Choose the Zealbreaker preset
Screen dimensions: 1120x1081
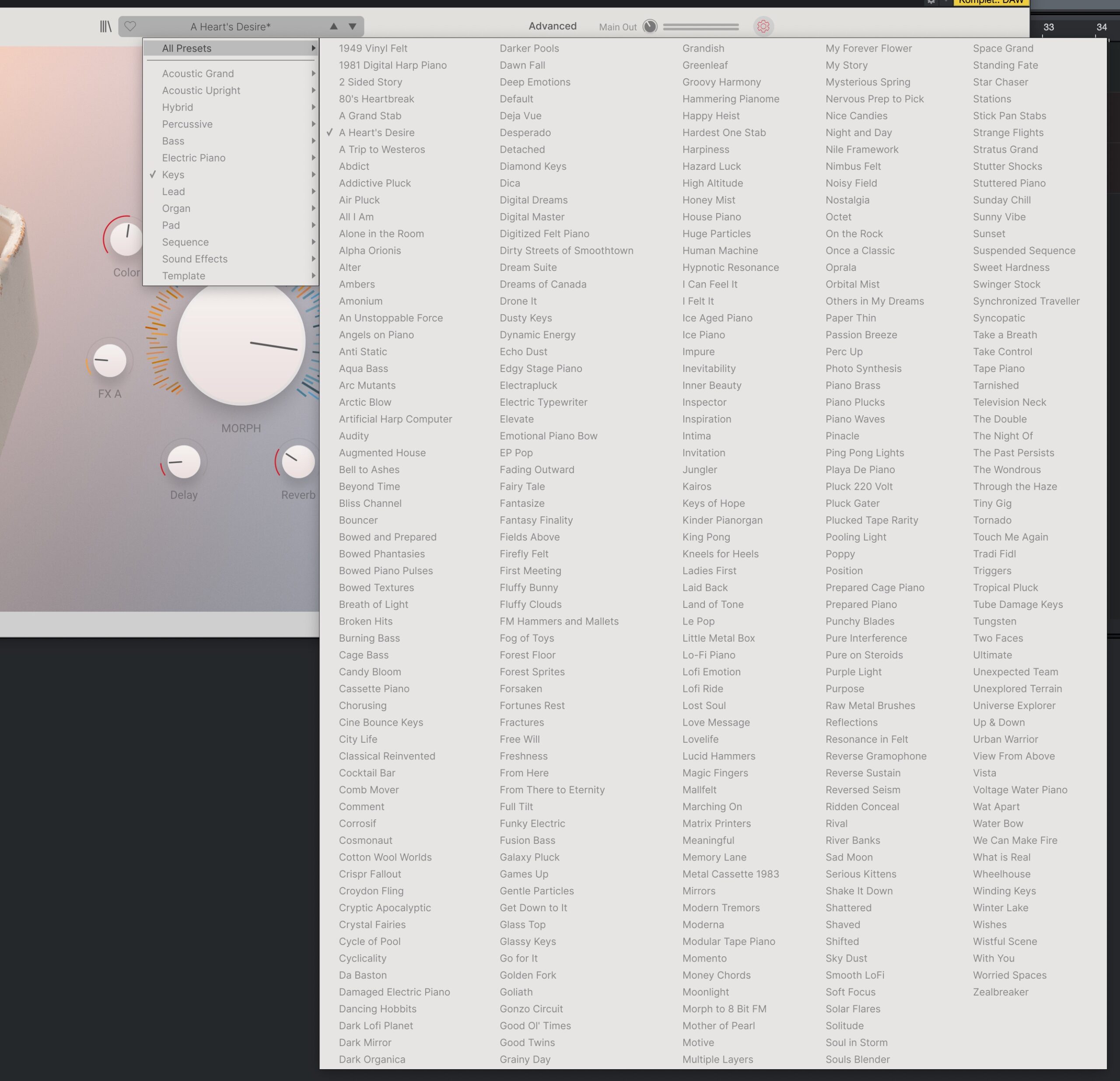click(x=1001, y=992)
